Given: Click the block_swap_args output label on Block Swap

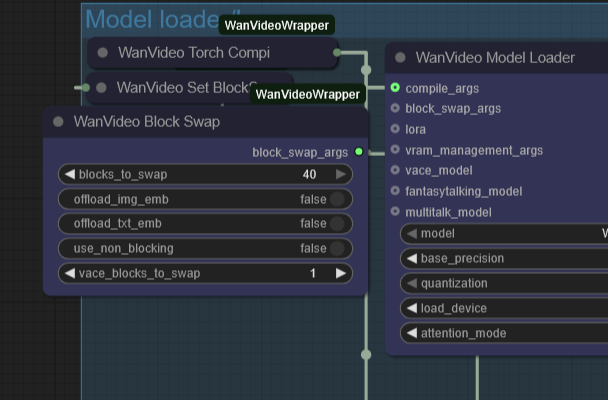Looking at the screenshot, I should pyautogui.click(x=300, y=152).
